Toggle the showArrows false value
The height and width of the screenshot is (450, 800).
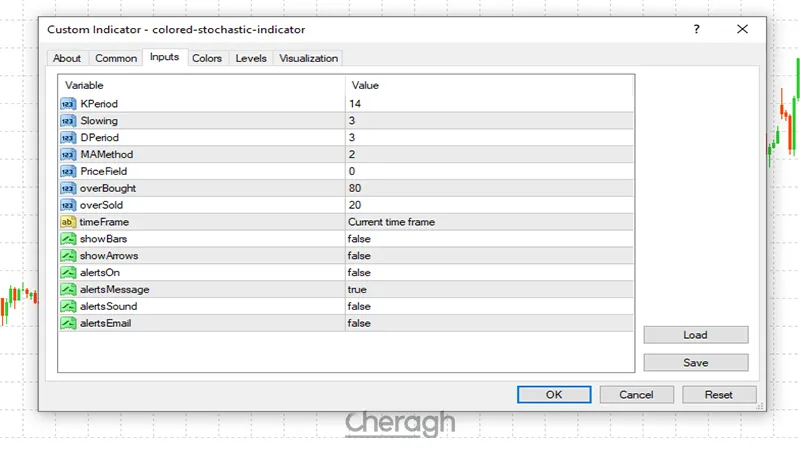pos(359,256)
